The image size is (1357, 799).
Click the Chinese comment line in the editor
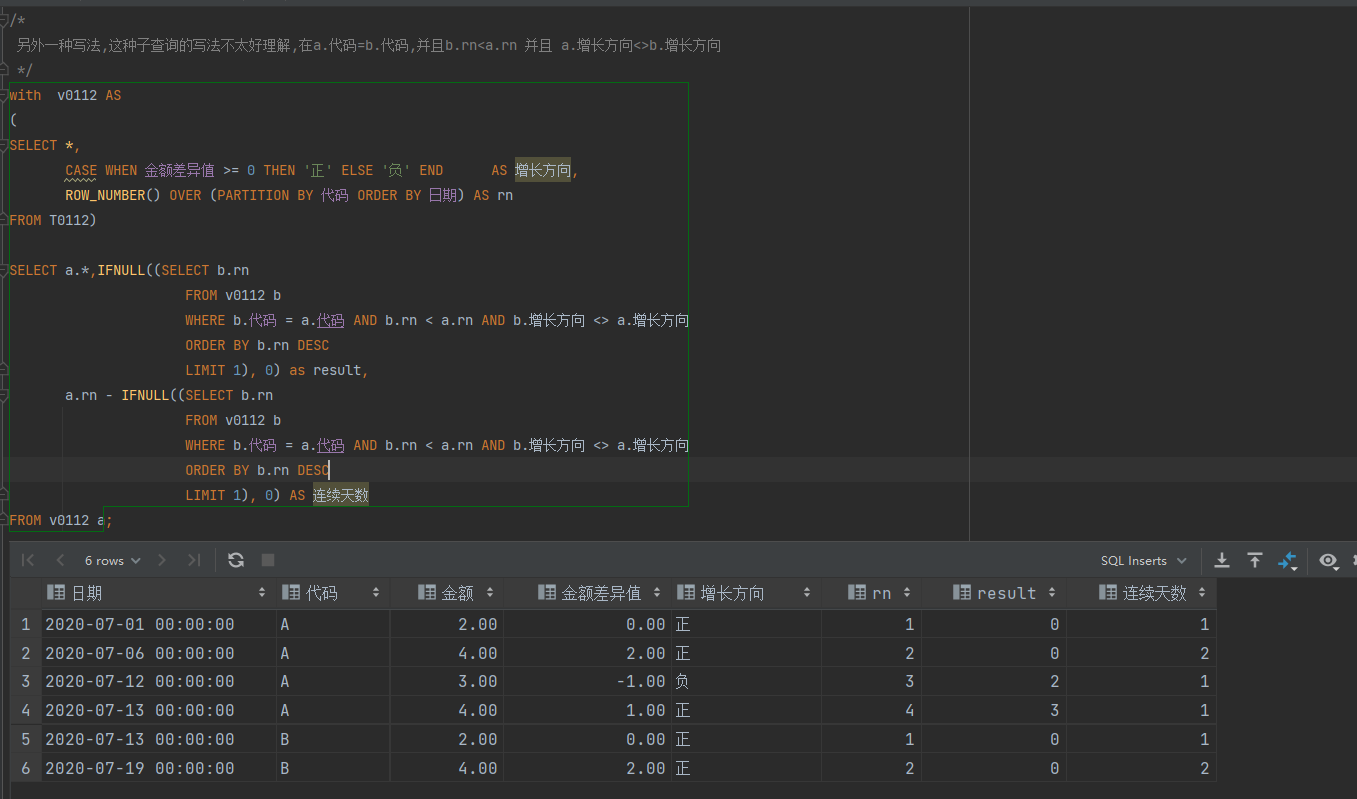[369, 45]
